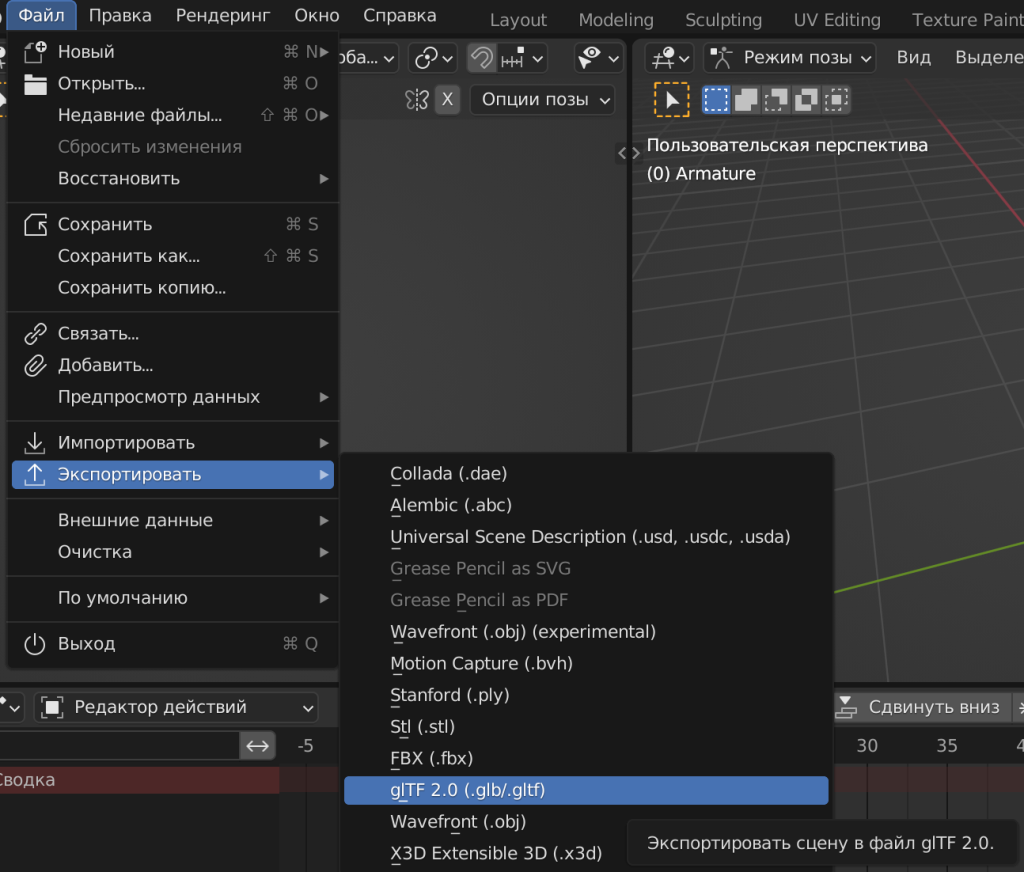This screenshot has height=872, width=1024.
Task: Choose Открыть... in the file menu
Action: pyautogui.click(x=173, y=84)
